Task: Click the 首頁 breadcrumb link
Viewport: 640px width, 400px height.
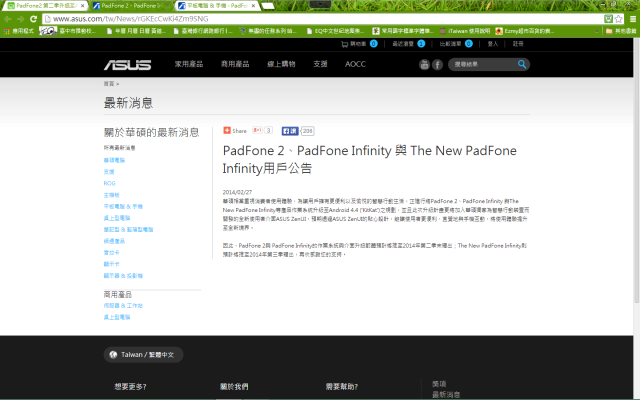Action: tap(109, 84)
